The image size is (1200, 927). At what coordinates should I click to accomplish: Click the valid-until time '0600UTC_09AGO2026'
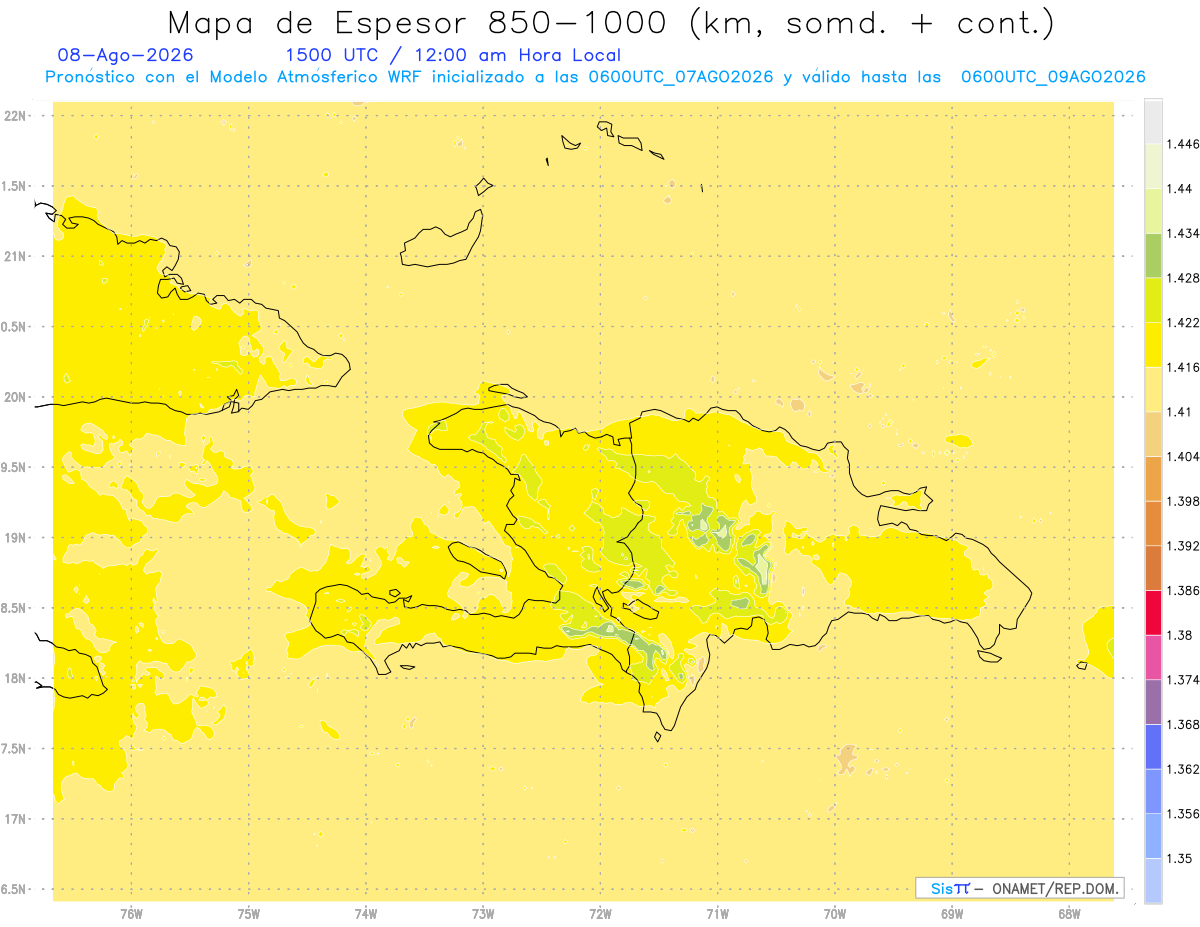[x=1053, y=77]
